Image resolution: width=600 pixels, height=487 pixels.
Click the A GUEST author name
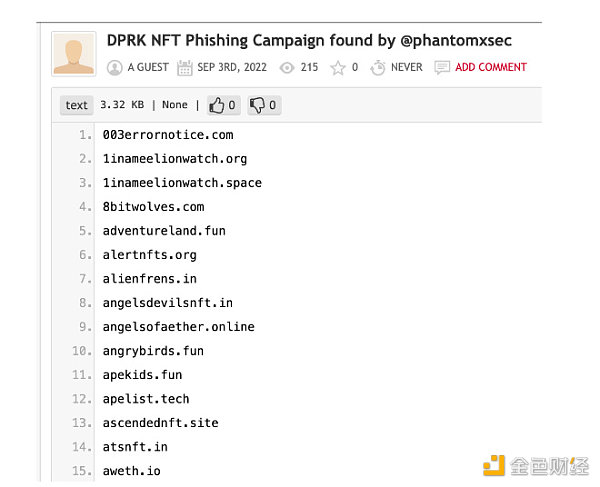tap(148, 67)
